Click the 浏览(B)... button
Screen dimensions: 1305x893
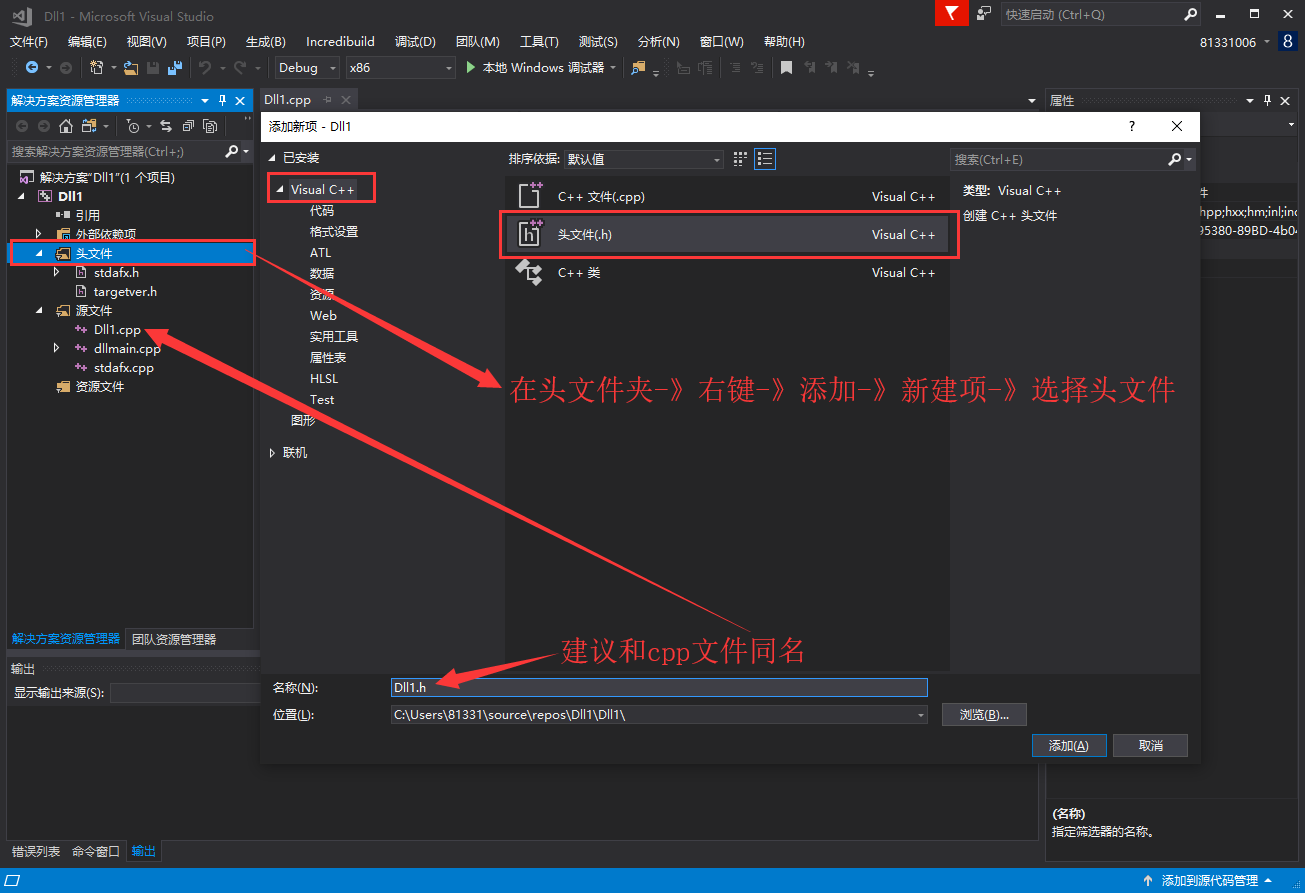click(x=984, y=715)
